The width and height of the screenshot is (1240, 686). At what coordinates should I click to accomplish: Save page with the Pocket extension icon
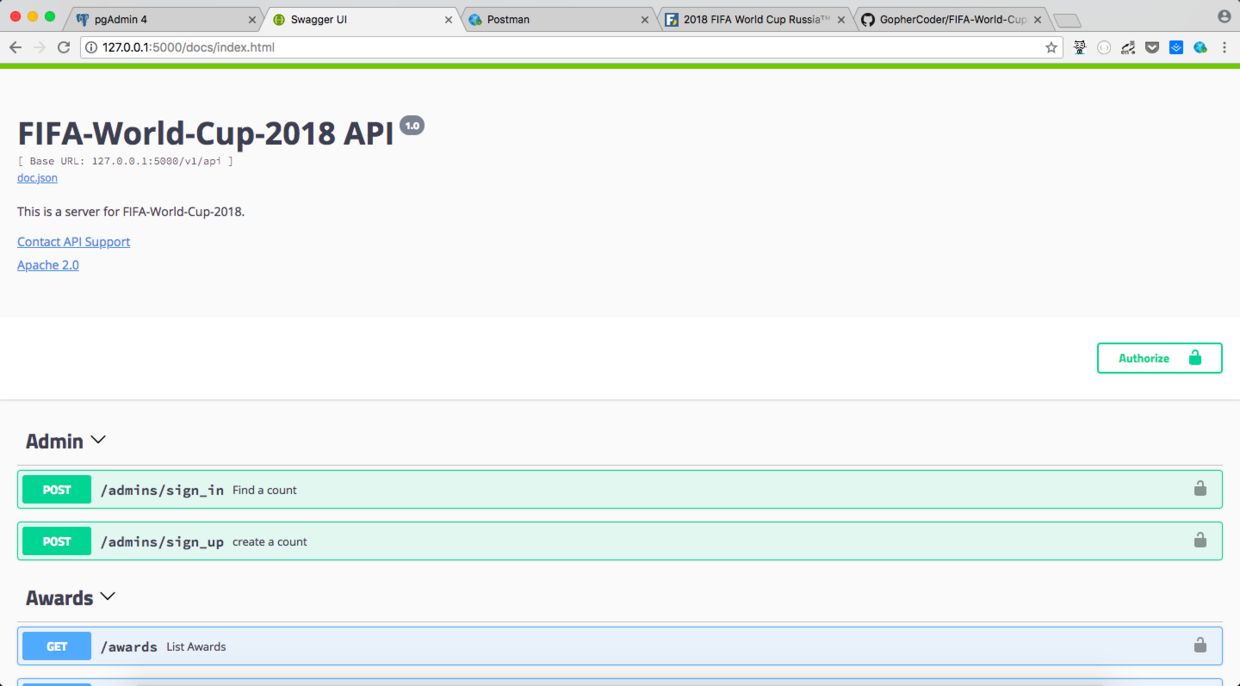pyautogui.click(x=1152, y=46)
